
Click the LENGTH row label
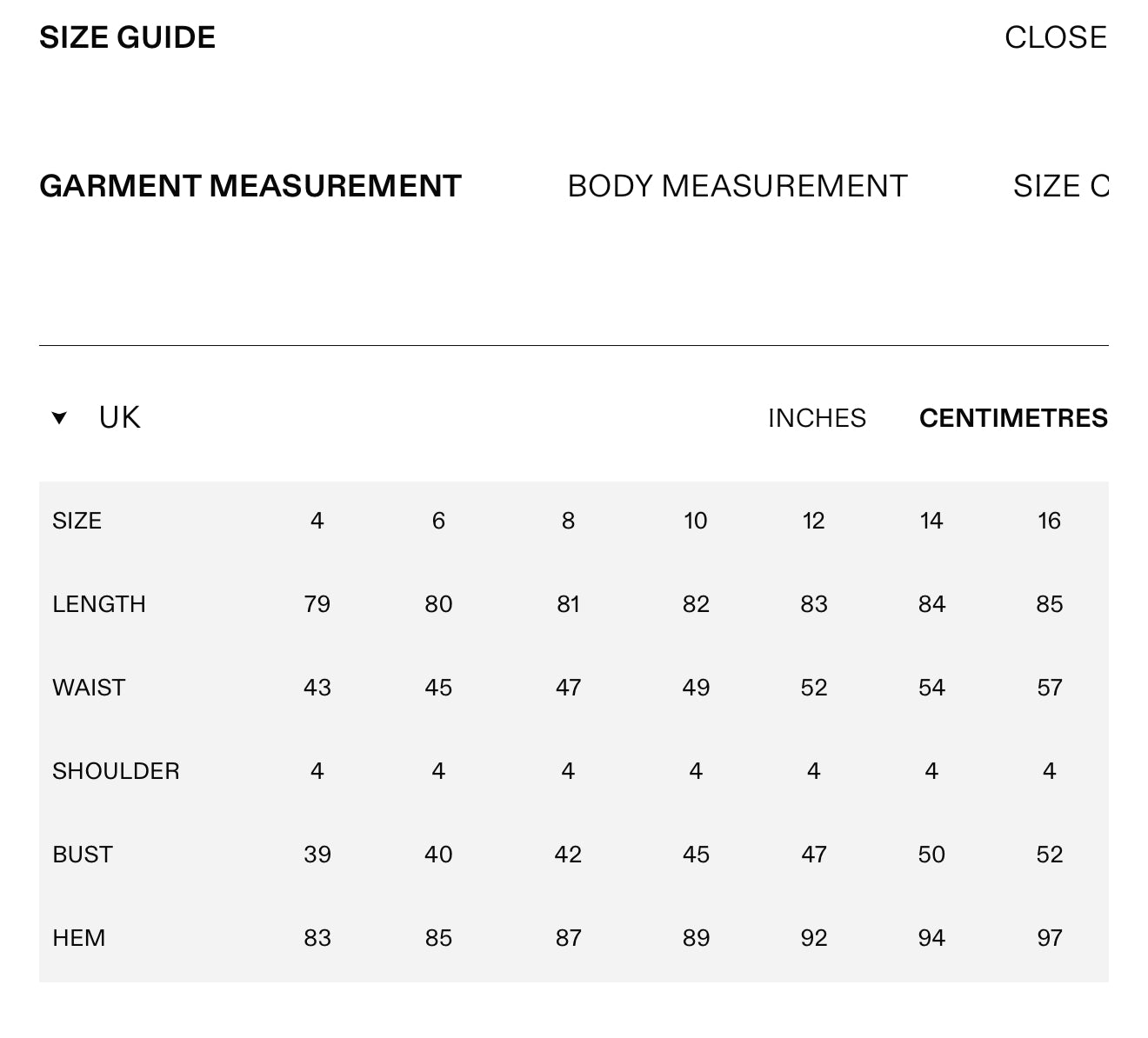point(99,604)
